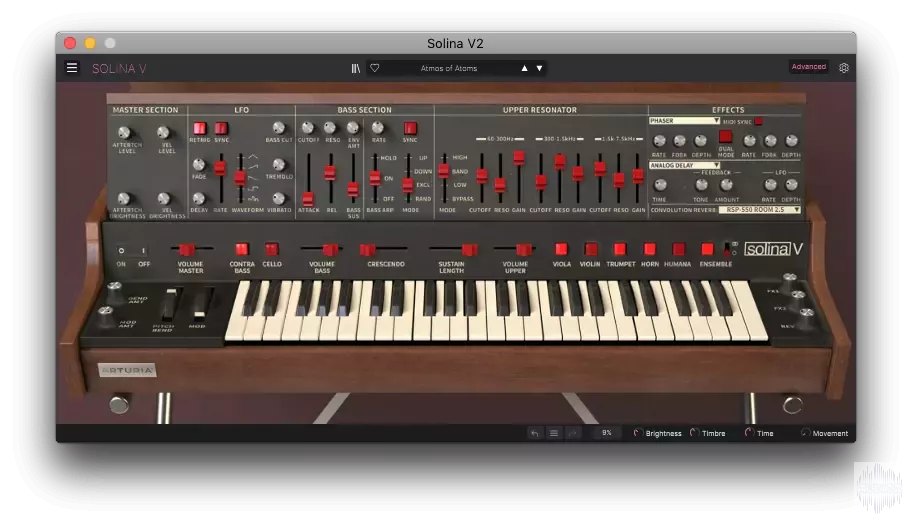
Task: Click the Time macro knob
Action: click(x=750, y=433)
